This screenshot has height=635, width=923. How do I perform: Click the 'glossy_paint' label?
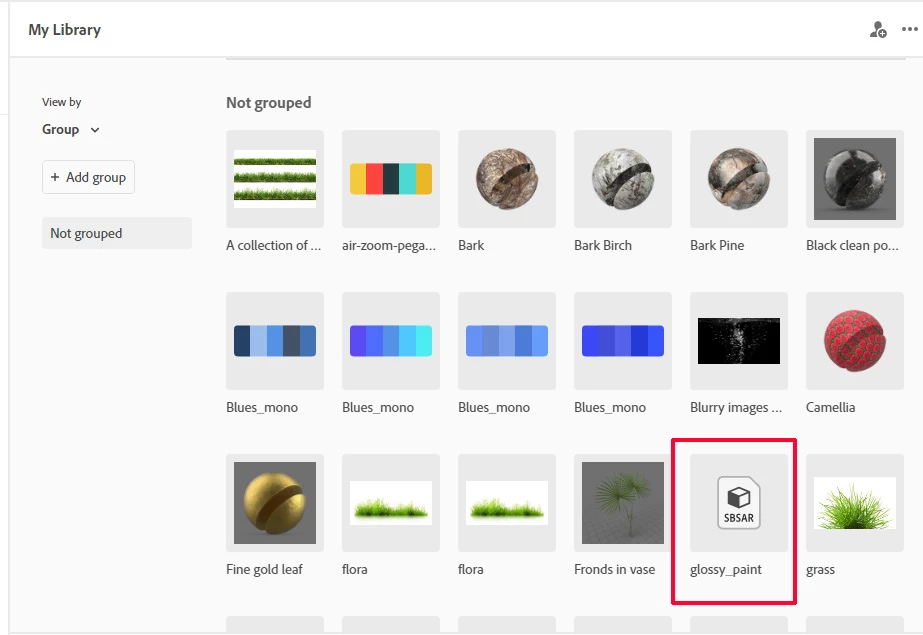pos(726,570)
